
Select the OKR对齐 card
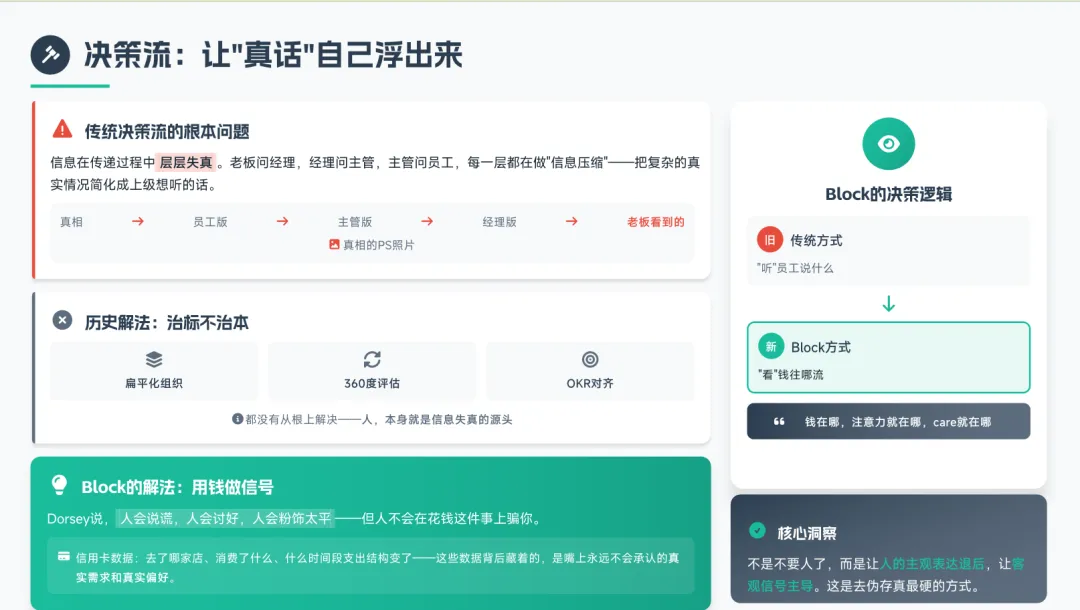(590, 371)
